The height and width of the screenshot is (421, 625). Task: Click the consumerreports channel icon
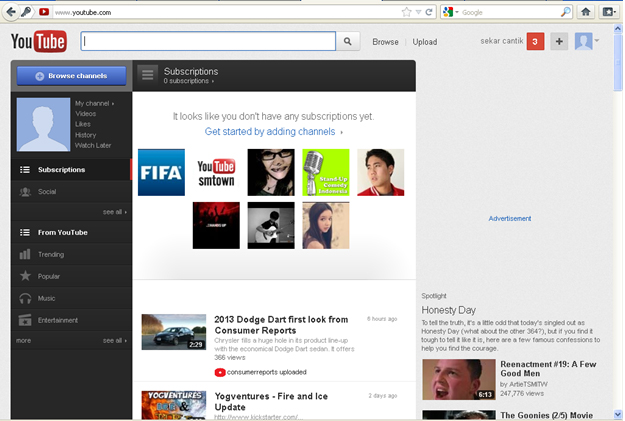tap(220, 372)
